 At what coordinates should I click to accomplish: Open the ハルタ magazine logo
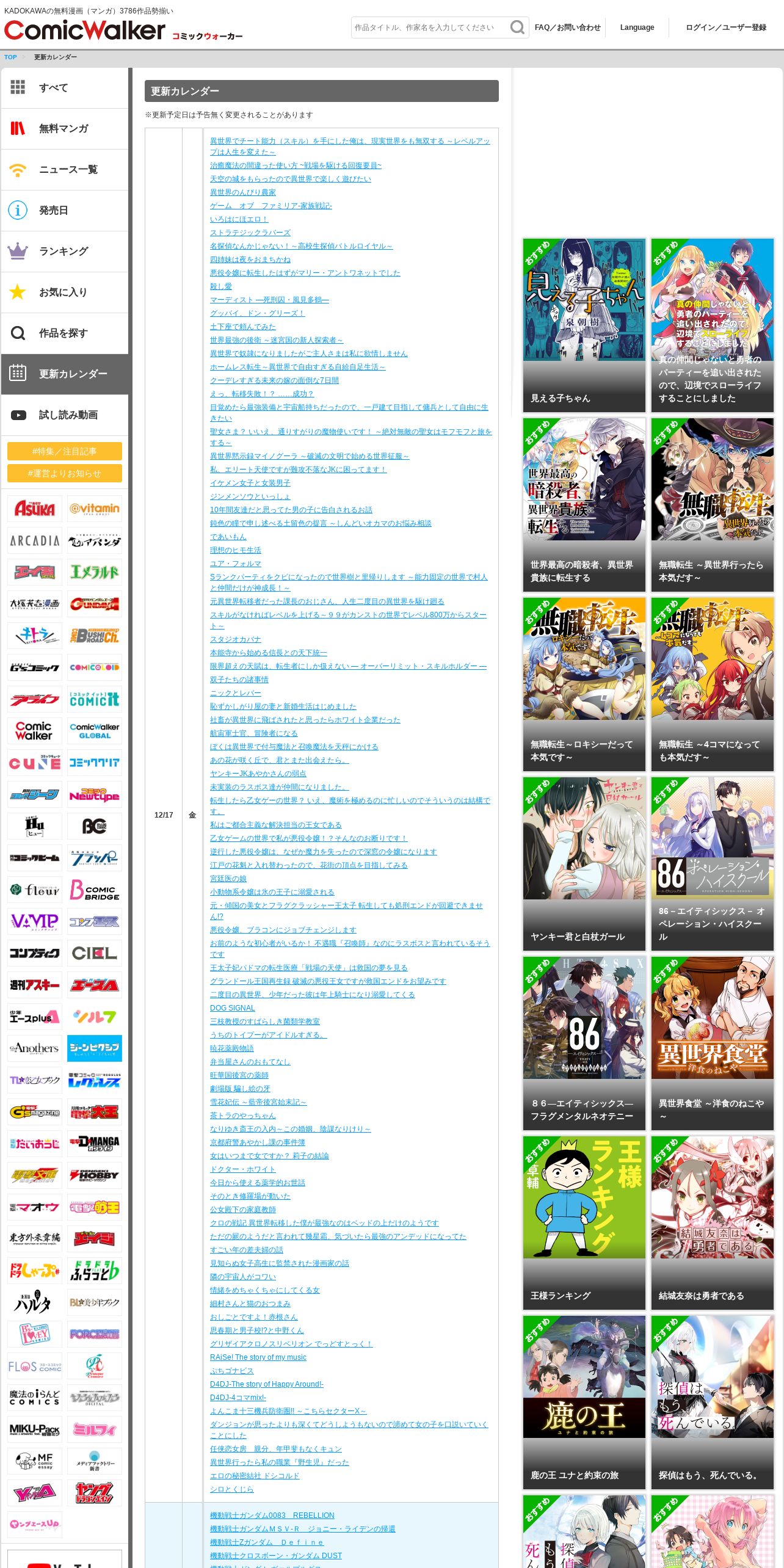pos(35,1302)
